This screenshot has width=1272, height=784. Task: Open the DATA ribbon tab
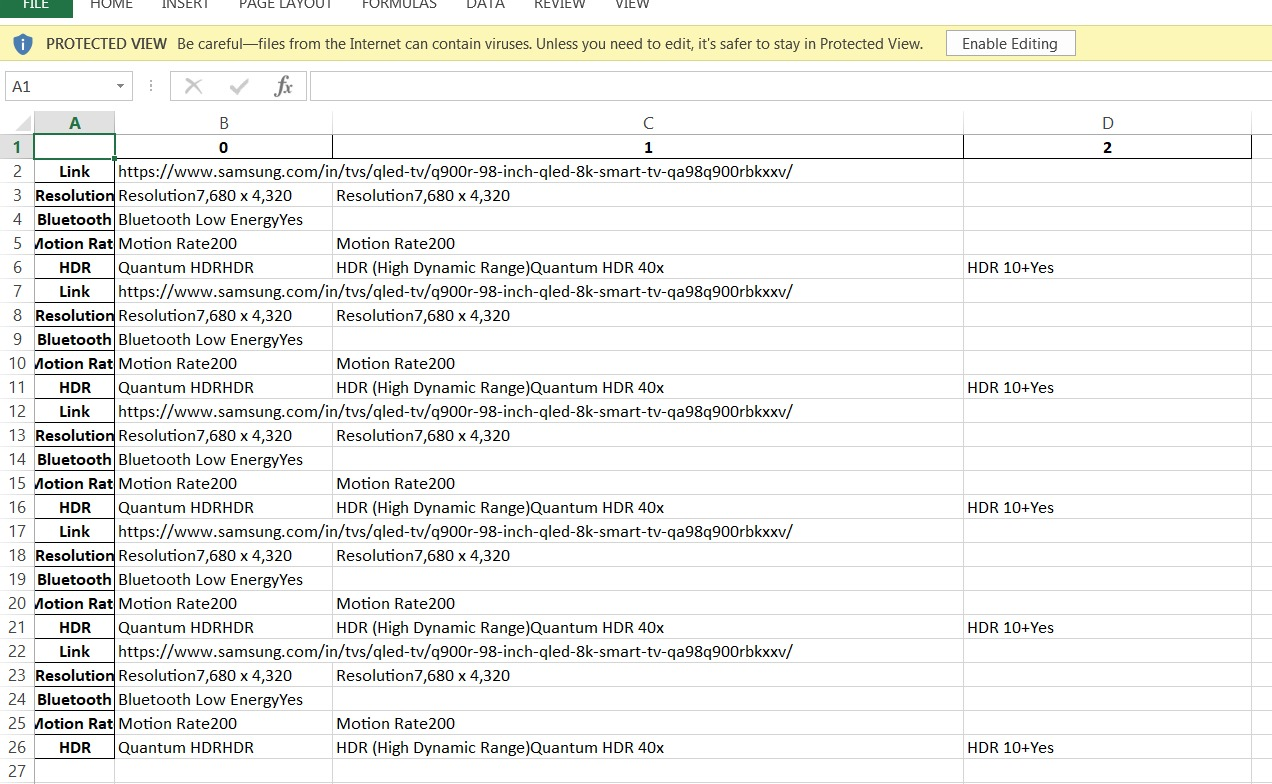(485, 5)
